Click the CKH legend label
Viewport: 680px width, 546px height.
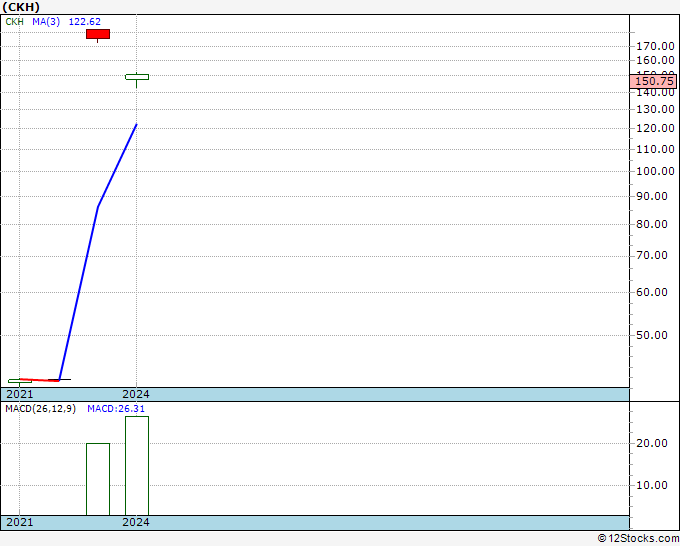(14, 22)
